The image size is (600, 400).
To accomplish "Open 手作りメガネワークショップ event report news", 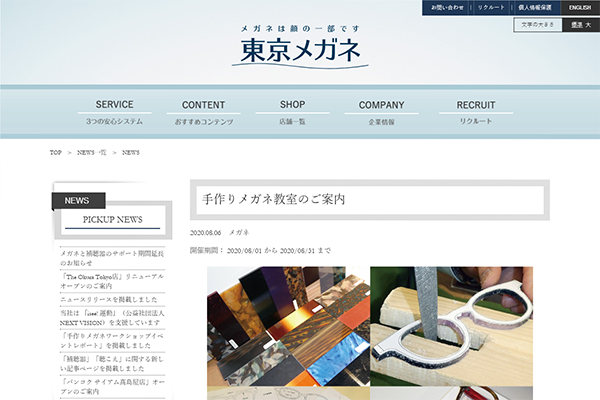I will point(112,341).
